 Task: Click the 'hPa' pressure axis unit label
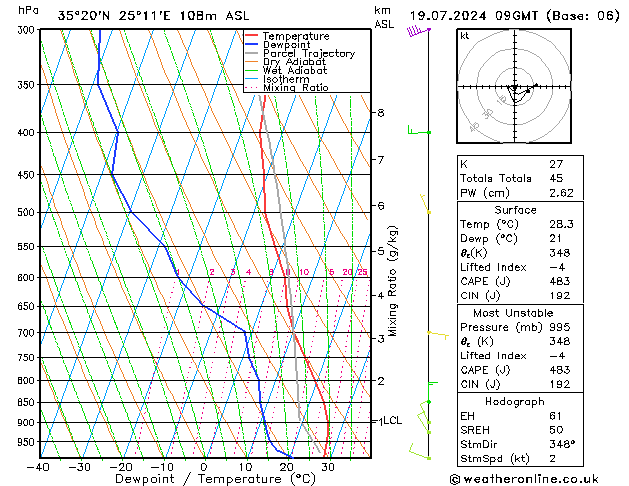click(28, 10)
